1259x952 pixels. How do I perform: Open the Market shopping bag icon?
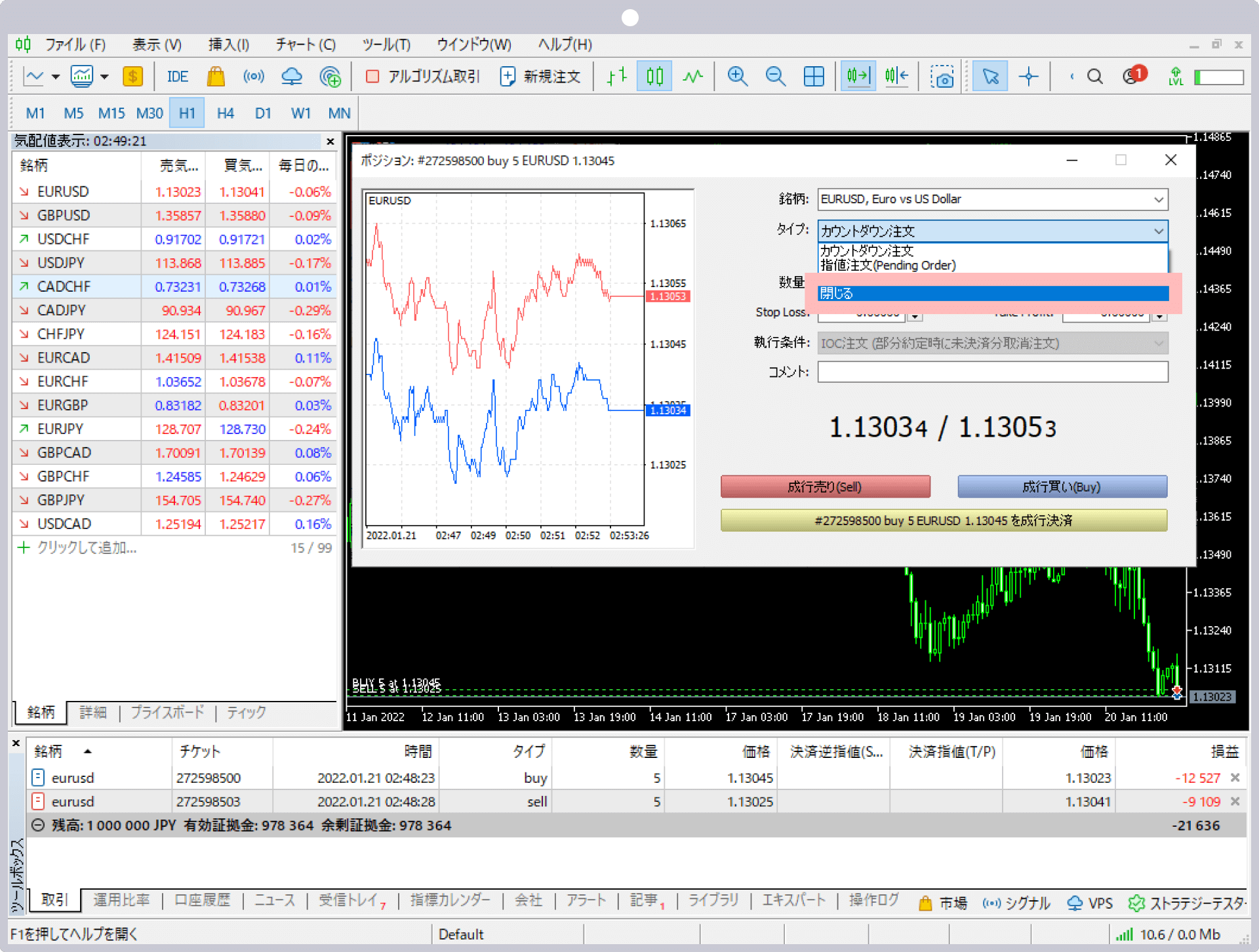click(216, 77)
